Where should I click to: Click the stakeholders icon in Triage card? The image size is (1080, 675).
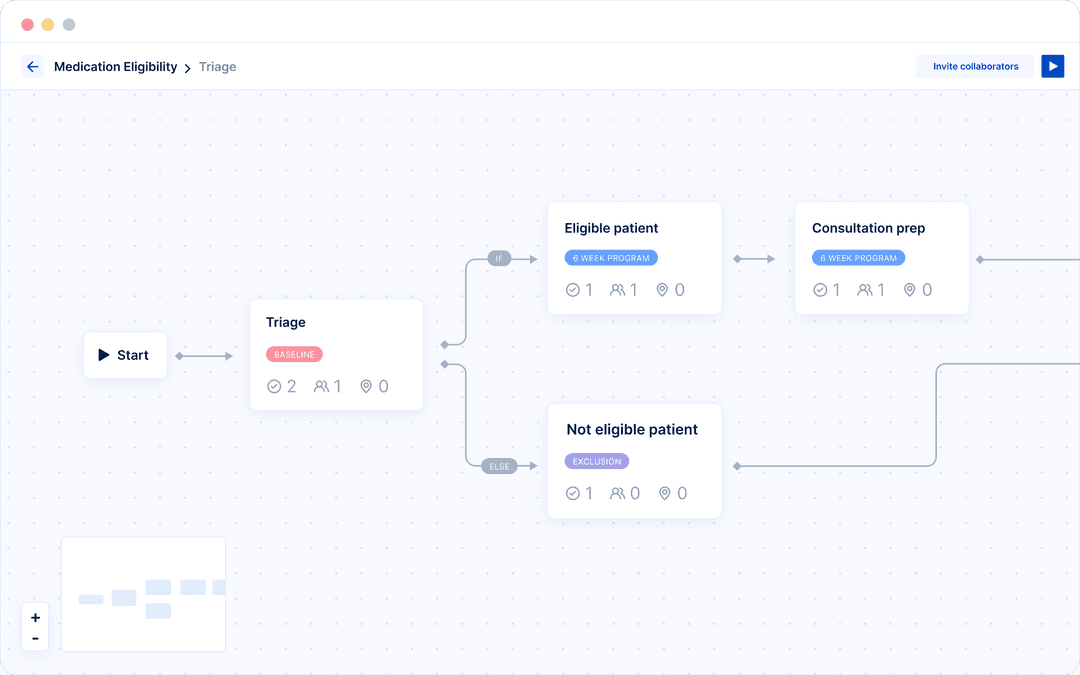321,386
